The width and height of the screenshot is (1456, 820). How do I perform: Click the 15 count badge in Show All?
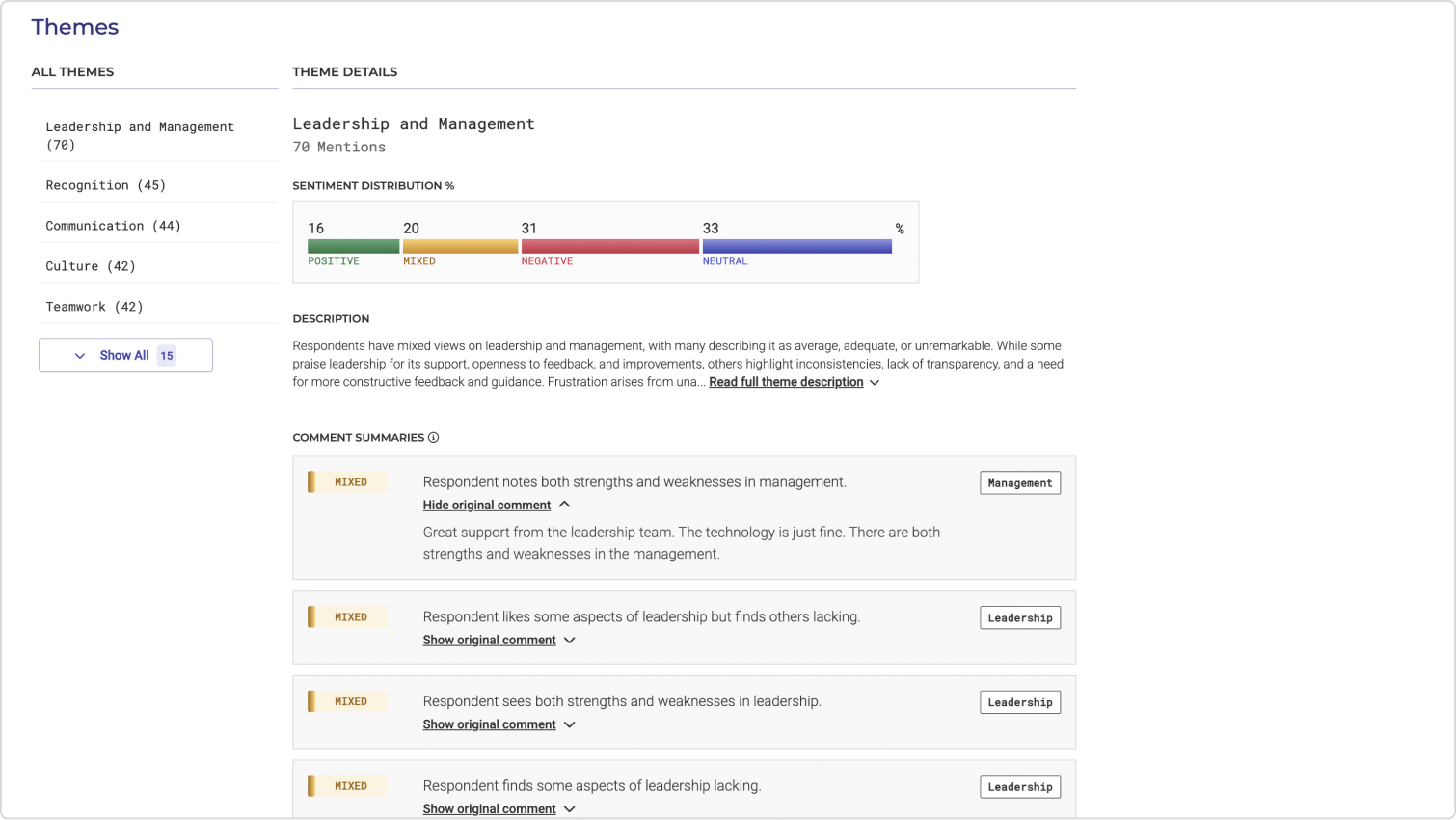click(x=167, y=356)
